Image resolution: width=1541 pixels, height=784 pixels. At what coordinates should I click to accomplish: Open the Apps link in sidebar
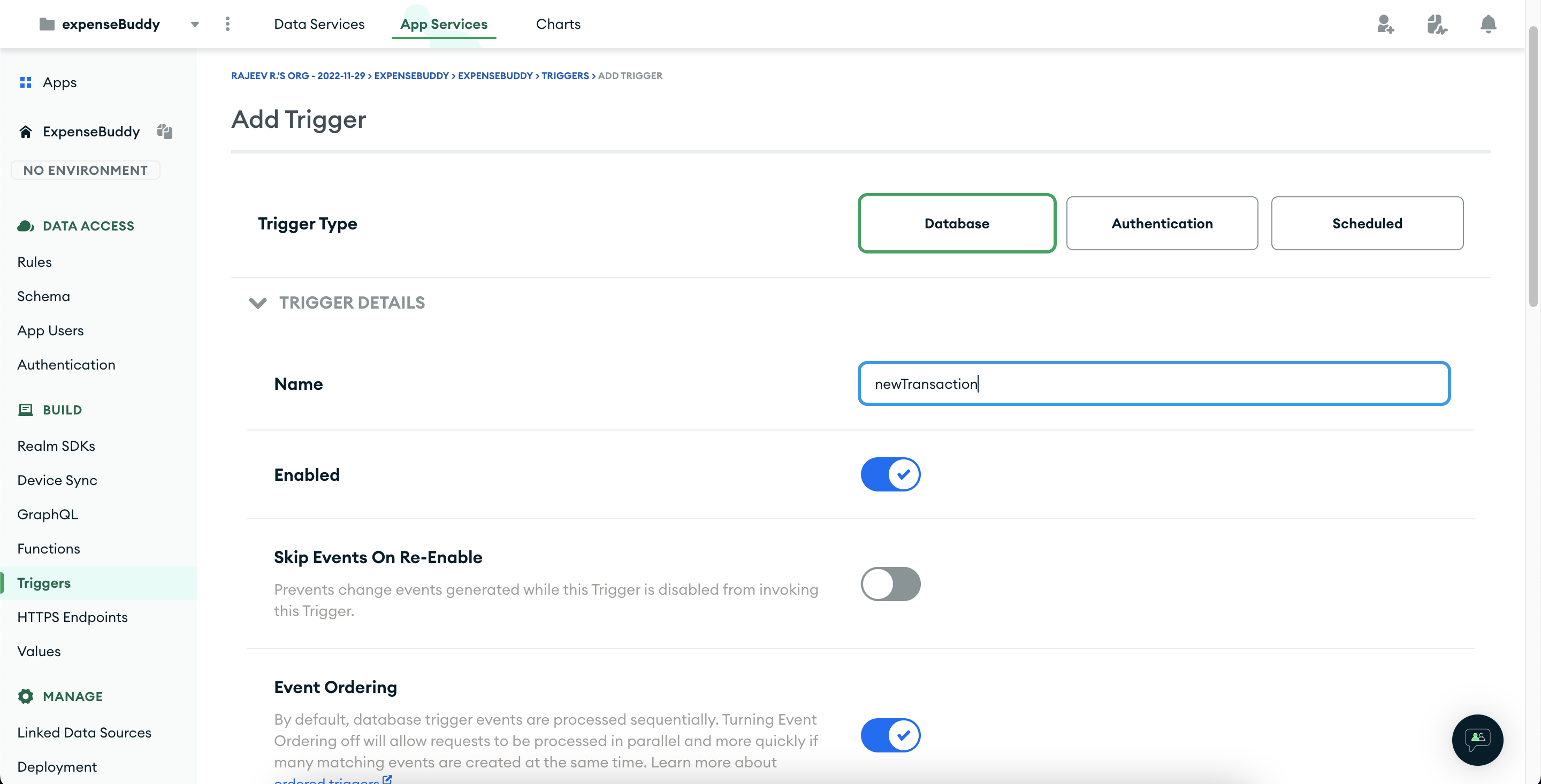(x=59, y=82)
